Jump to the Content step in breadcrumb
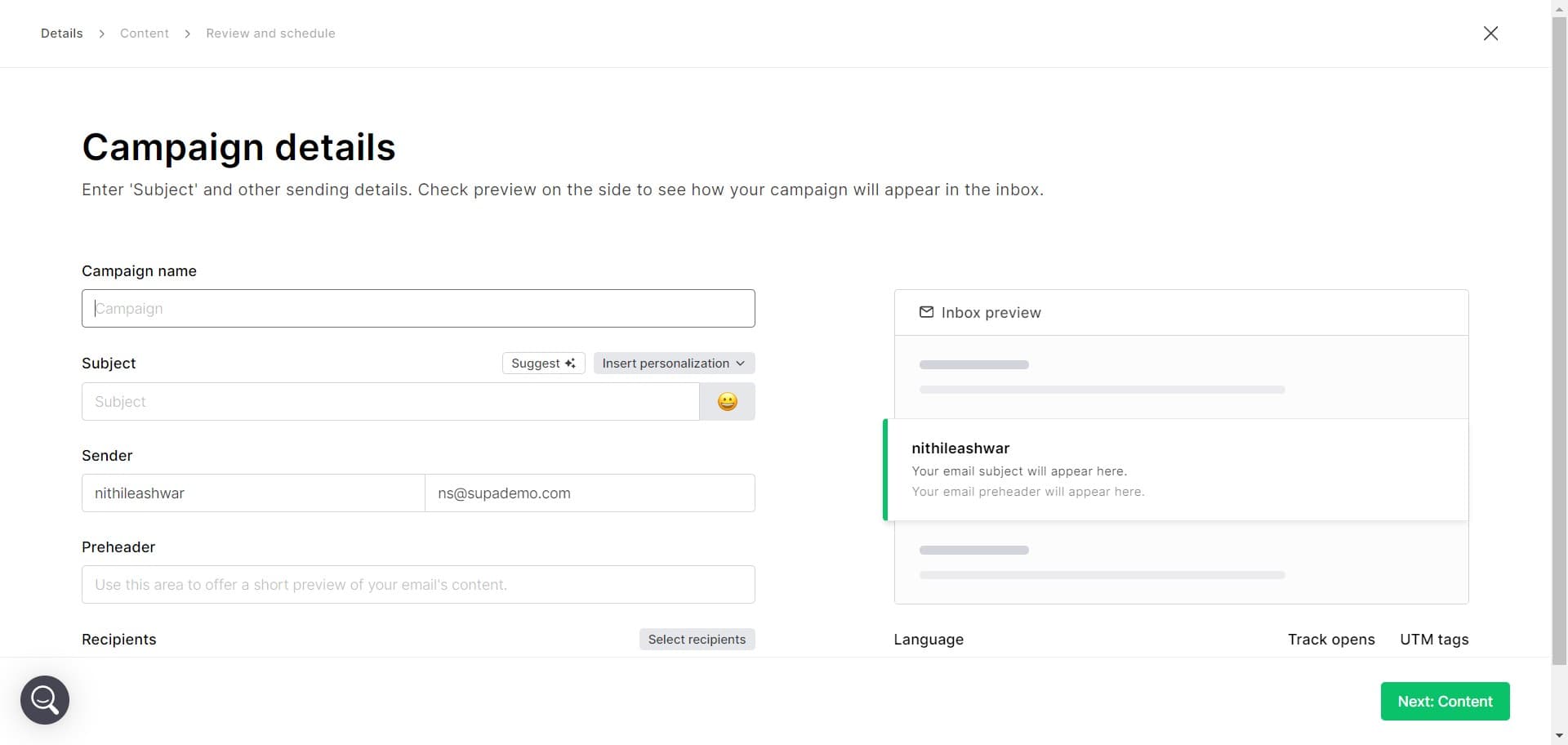1568x745 pixels. point(145,33)
